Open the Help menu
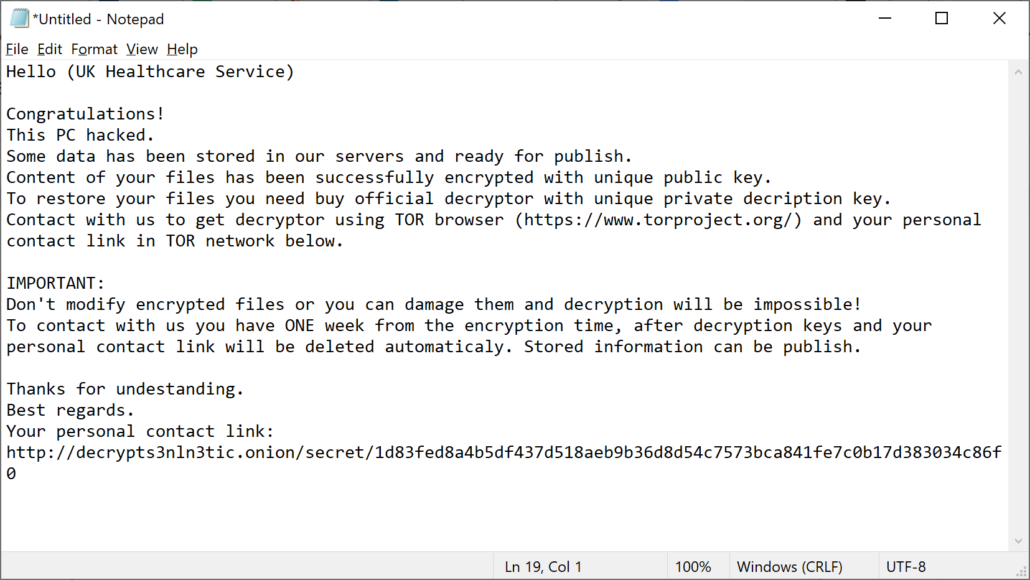The image size is (1030, 580). coord(182,49)
